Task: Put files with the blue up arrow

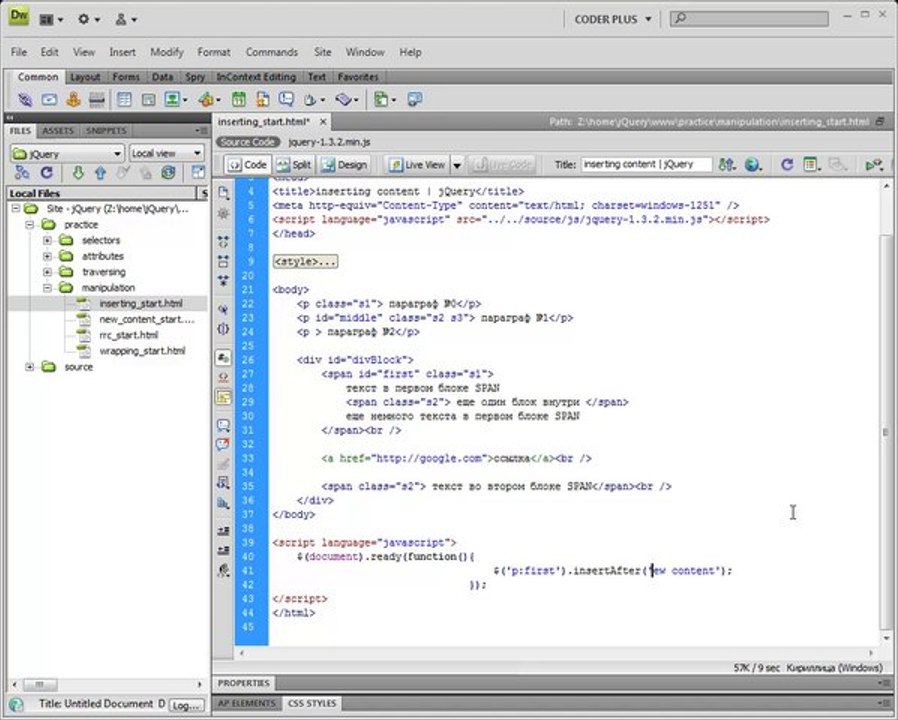Action: point(100,172)
